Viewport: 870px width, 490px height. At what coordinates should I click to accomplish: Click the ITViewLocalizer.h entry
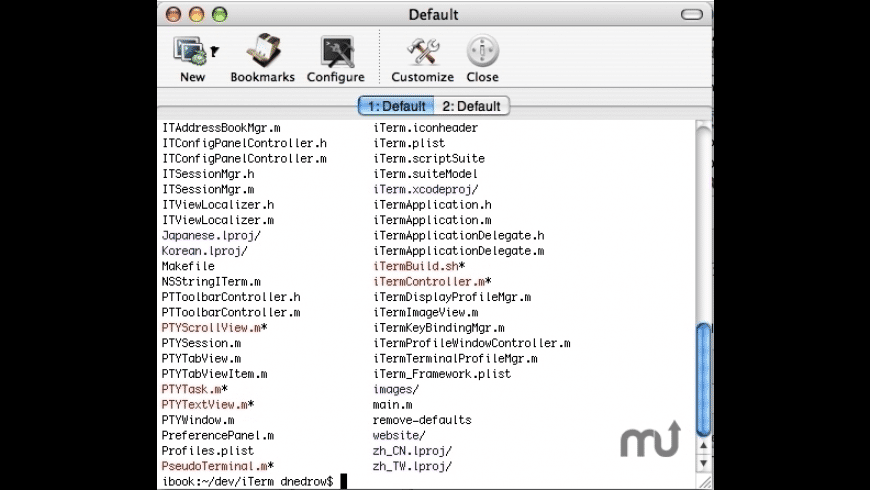point(218,205)
